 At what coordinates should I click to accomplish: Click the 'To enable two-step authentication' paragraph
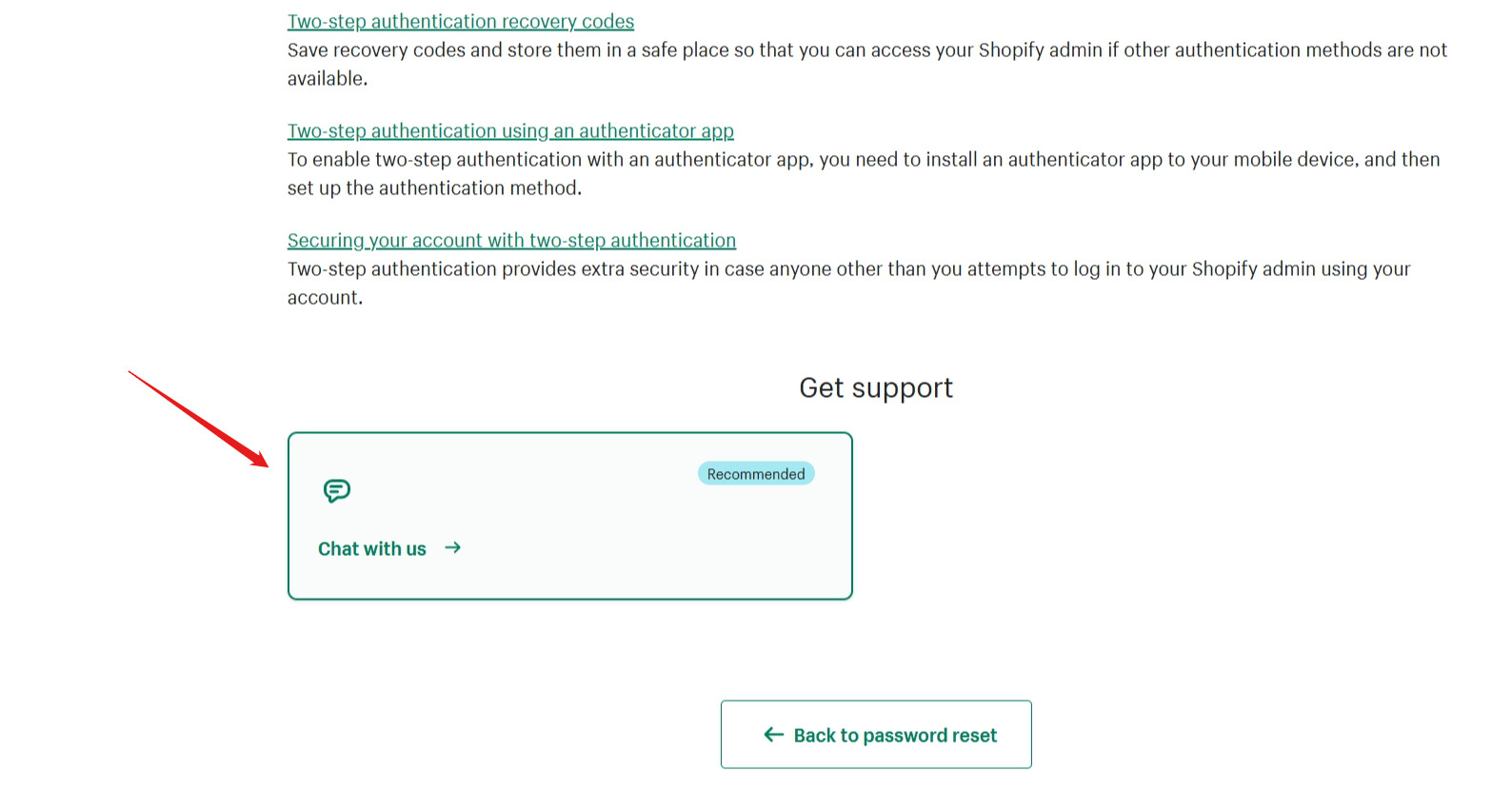point(864,173)
